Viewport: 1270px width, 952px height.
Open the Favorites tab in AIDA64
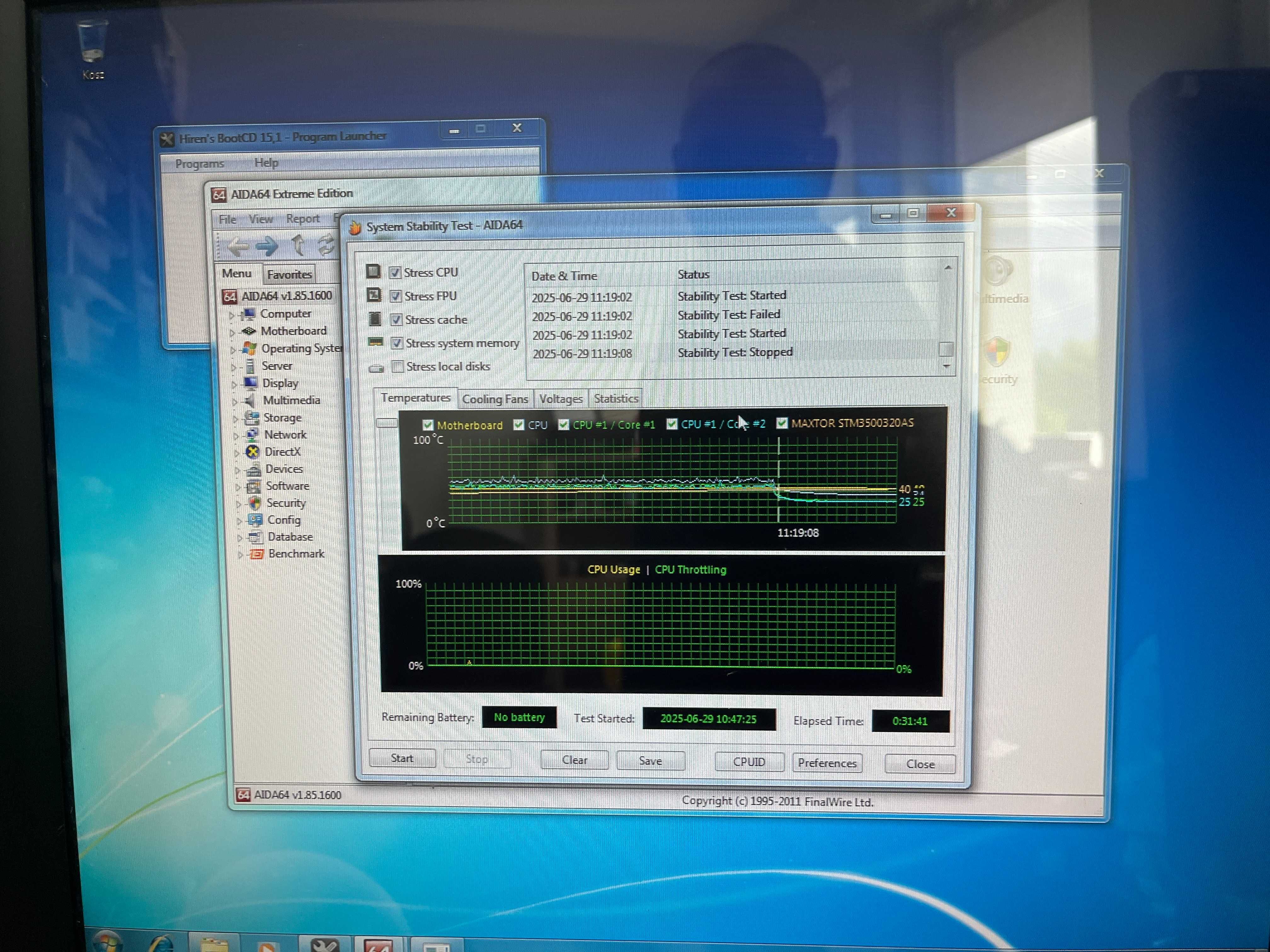[289, 275]
